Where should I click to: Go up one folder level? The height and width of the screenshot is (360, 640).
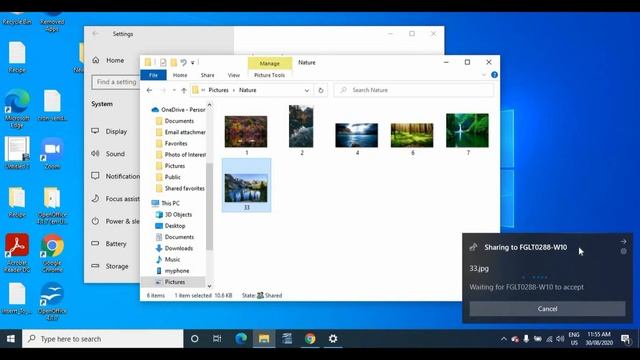pos(184,90)
